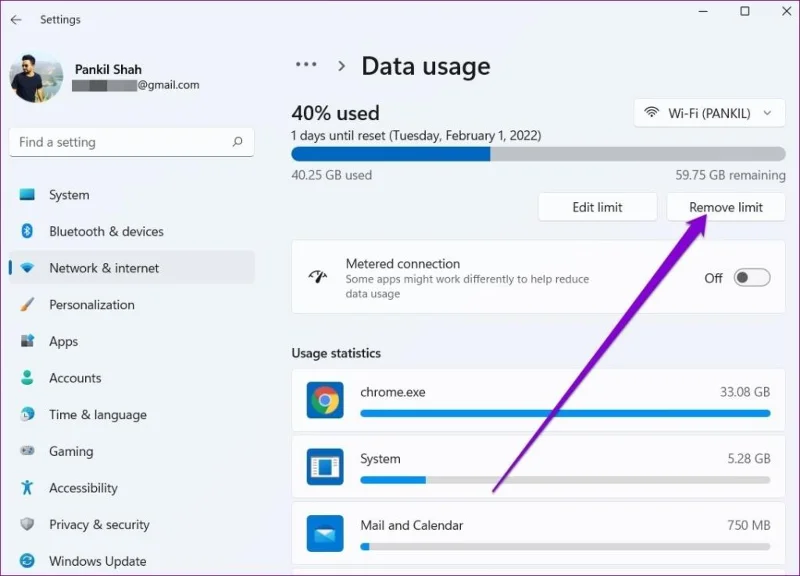Viewport: 800px width, 576px height.
Task: Click the Accessibility figure icon
Action: click(x=27, y=487)
